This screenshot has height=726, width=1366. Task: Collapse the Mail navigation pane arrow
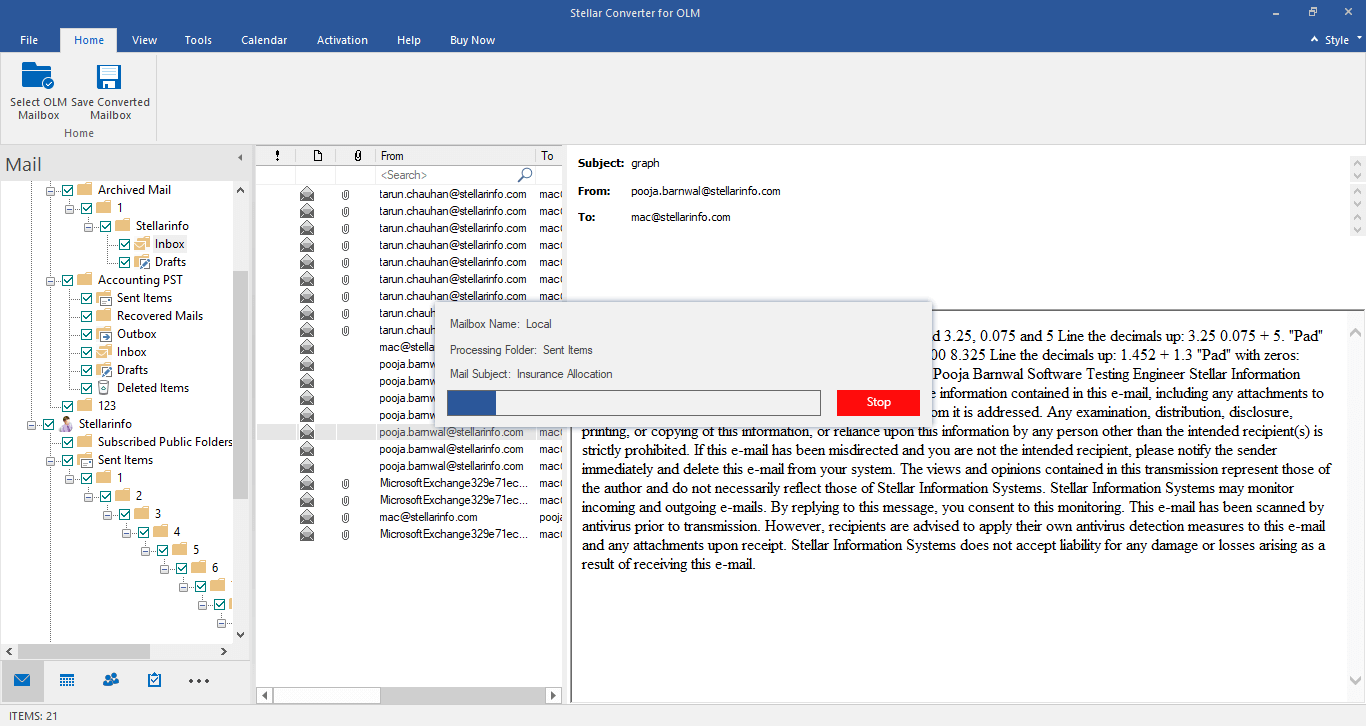(x=239, y=158)
